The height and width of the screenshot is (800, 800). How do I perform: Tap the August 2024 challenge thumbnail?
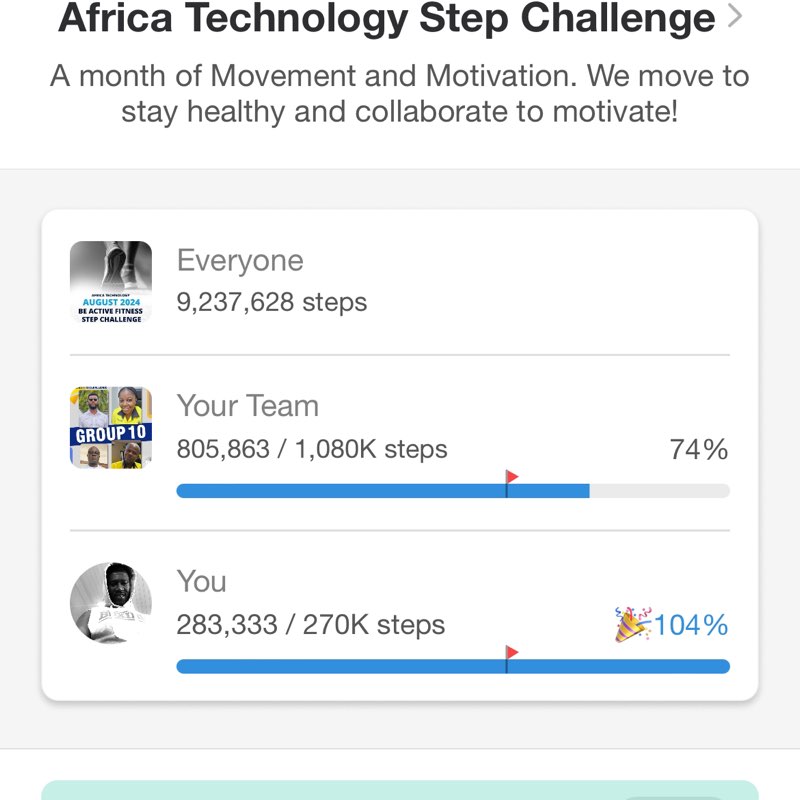click(x=111, y=283)
